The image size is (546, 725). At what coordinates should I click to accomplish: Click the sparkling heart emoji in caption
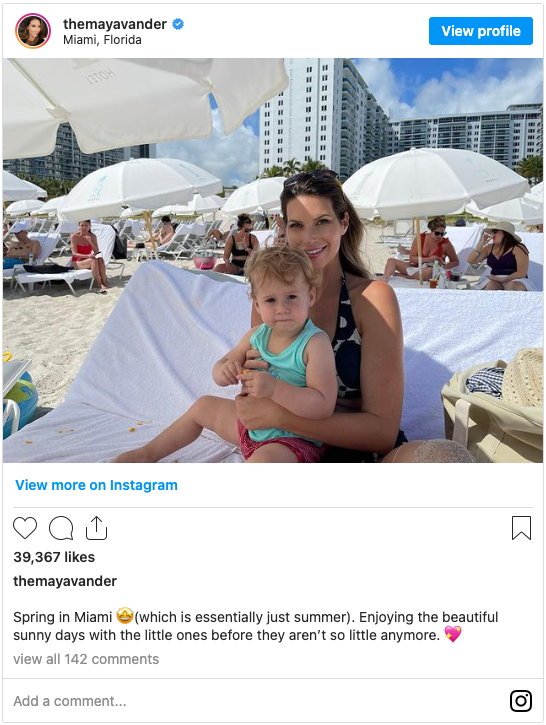453,634
